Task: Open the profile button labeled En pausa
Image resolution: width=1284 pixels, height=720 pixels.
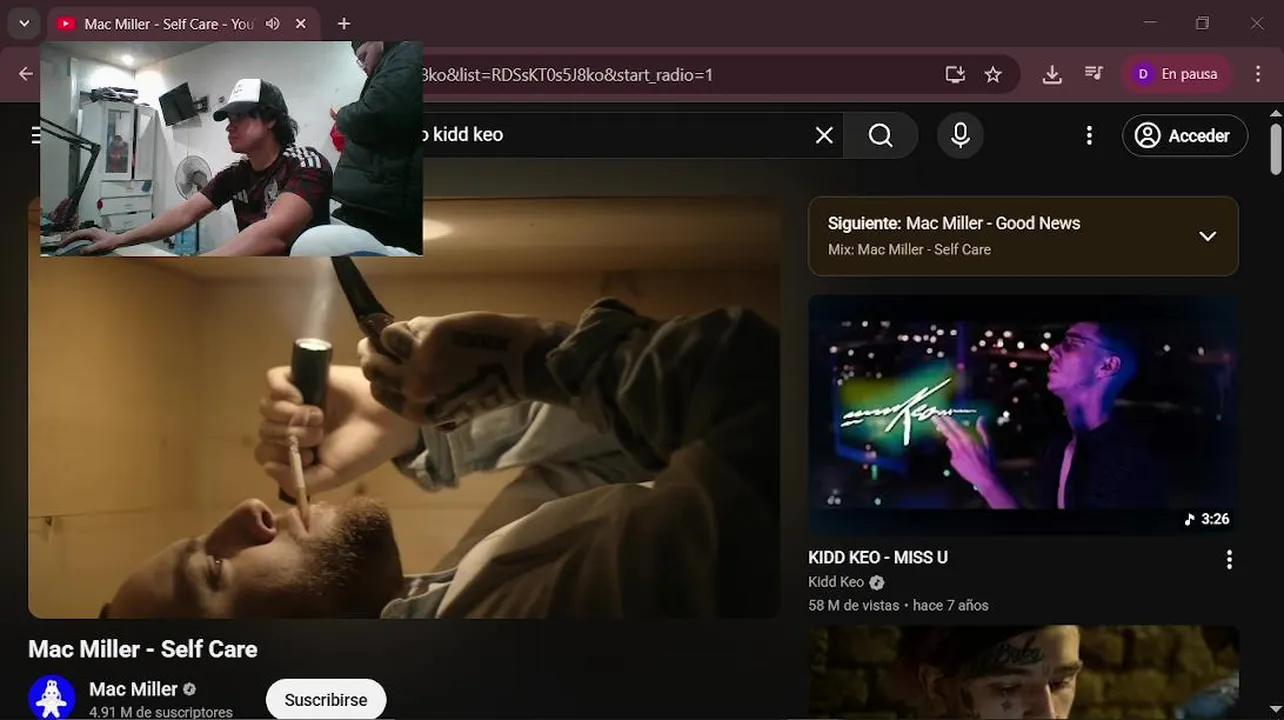Action: [x=1176, y=74]
